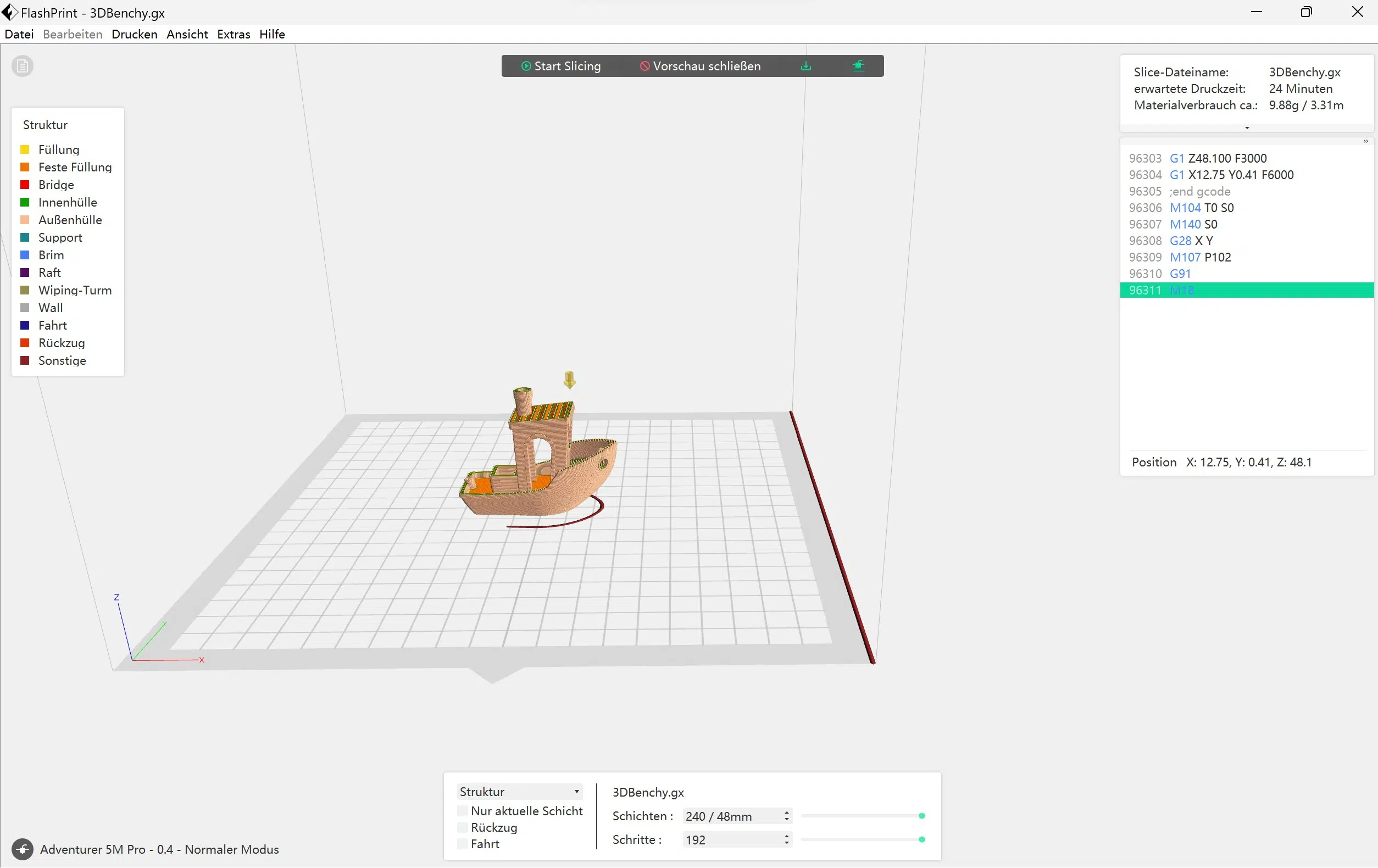Click the send to printer icon
This screenshot has width=1378, height=868.
pos(858,66)
